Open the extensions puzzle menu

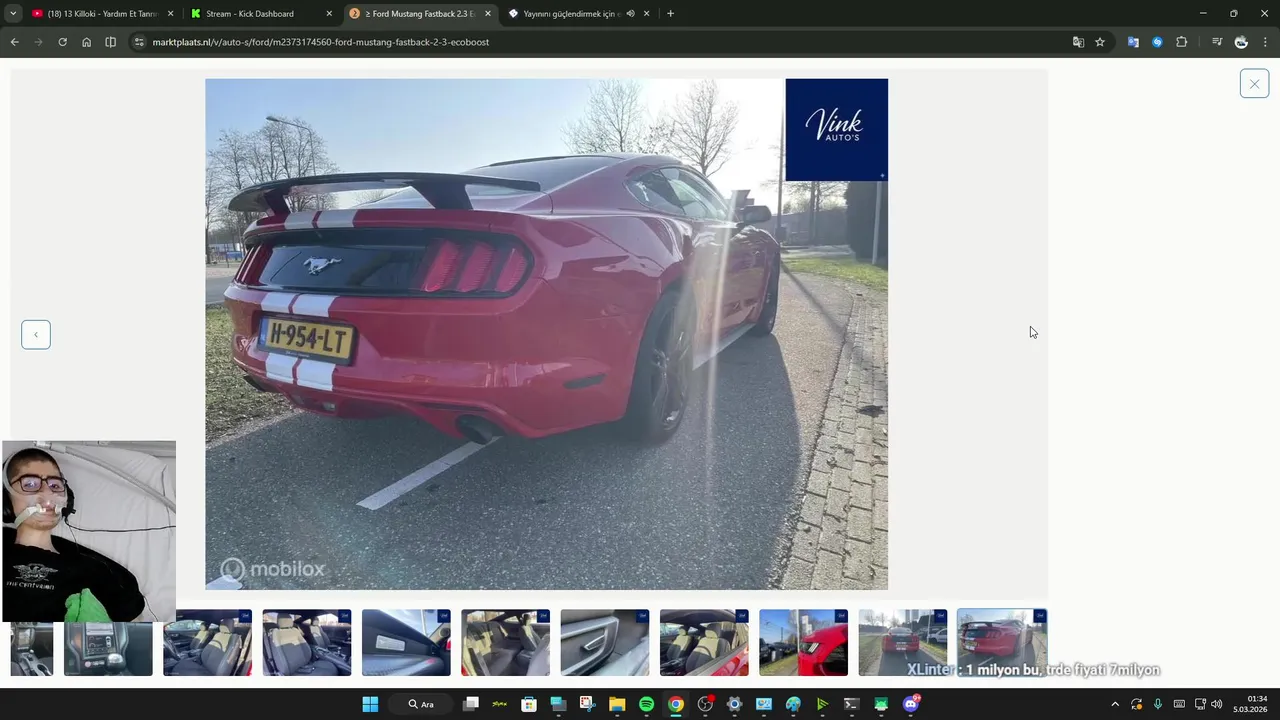click(1182, 42)
